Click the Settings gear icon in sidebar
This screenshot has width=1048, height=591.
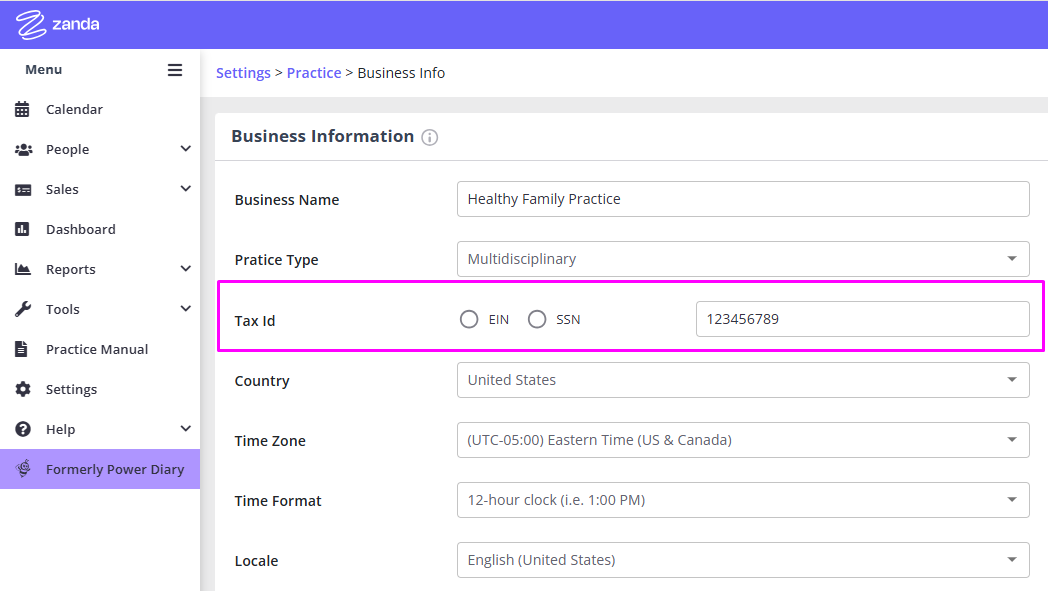point(23,389)
